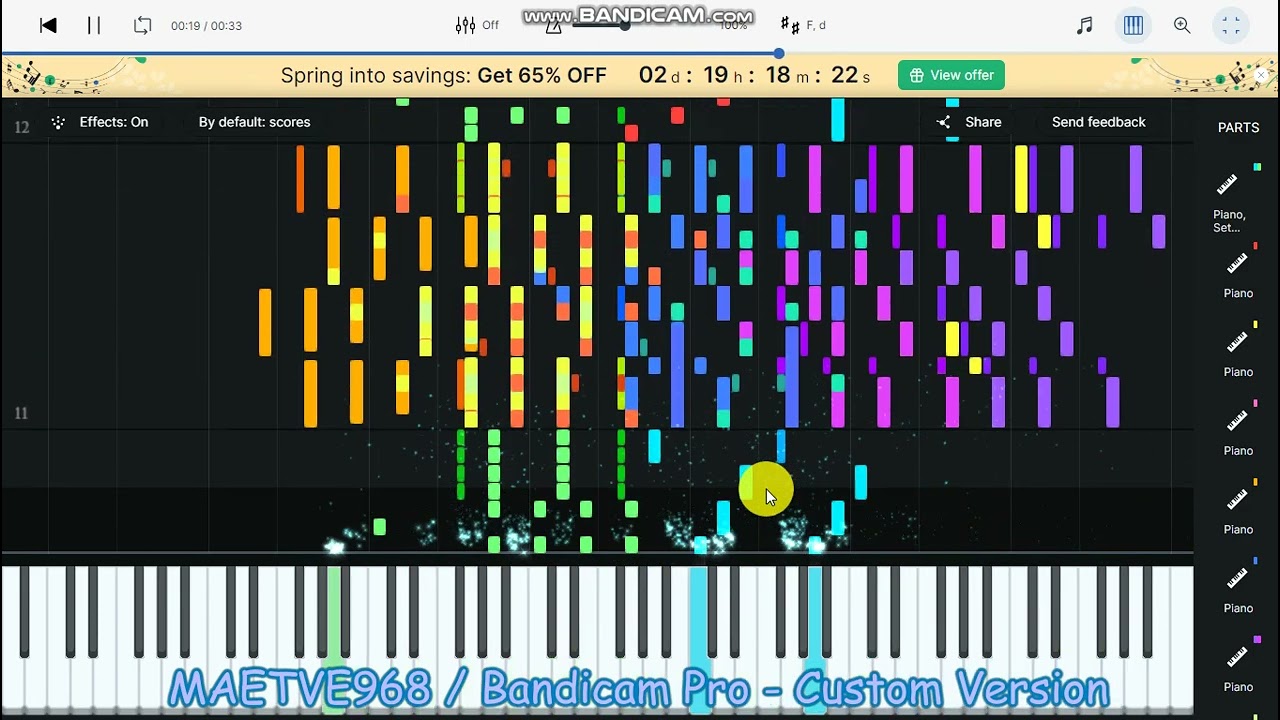Screen dimensions: 1280x720
Task: Click the playback progress bar handle
Action: pyautogui.click(x=779, y=53)
